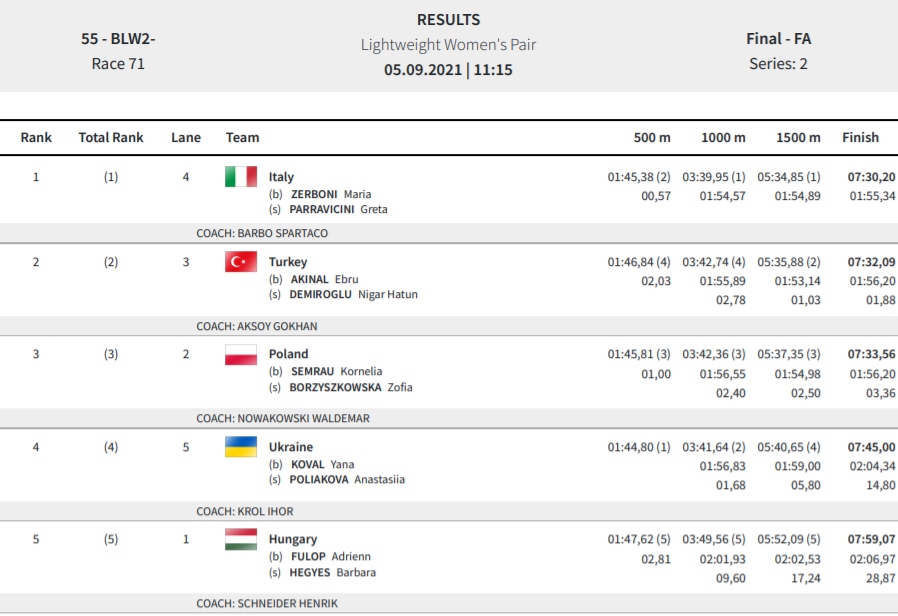This screenshot has width=898, height=616.
Task: Click coach NOWAKOWSKI WALDEMAR row
Action: (x=449, y=418)
